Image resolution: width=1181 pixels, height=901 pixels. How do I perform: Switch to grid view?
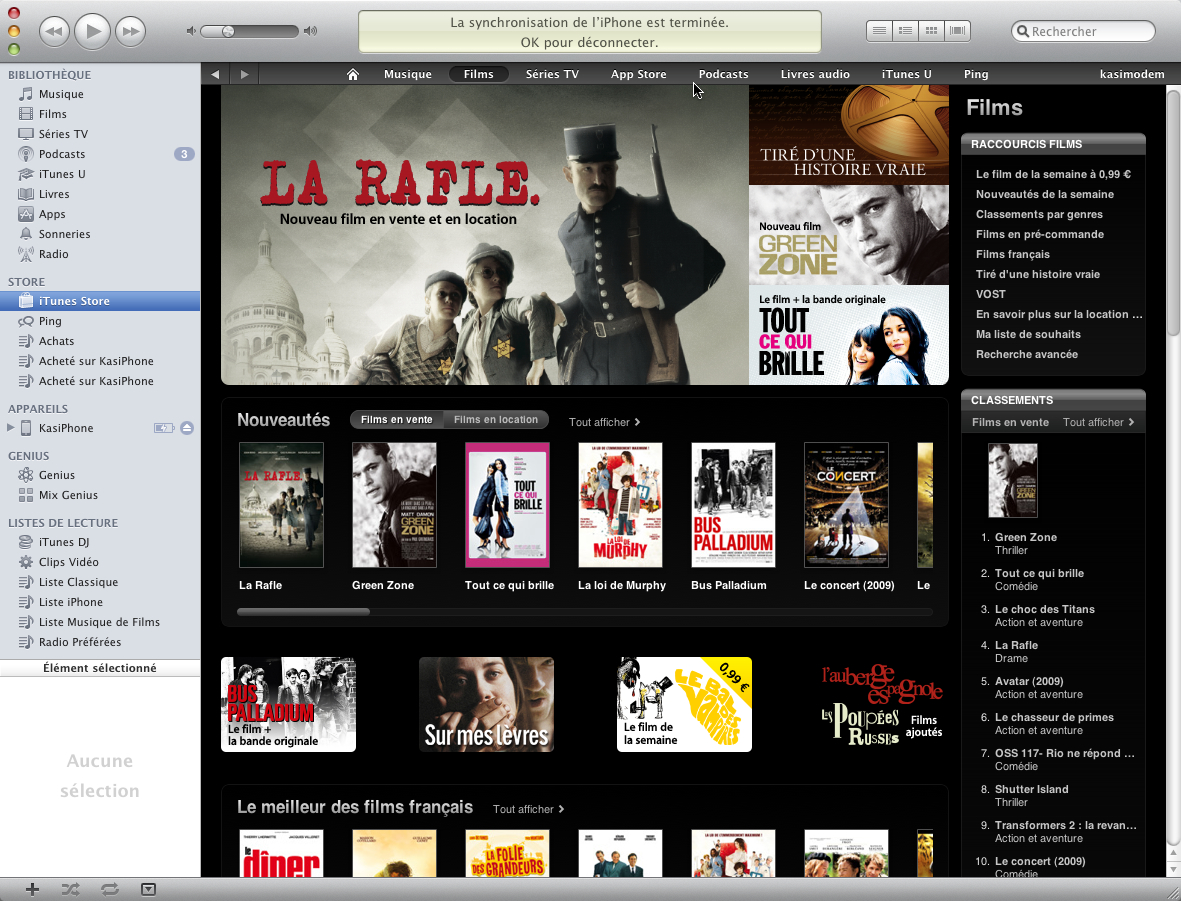point(932,31)
